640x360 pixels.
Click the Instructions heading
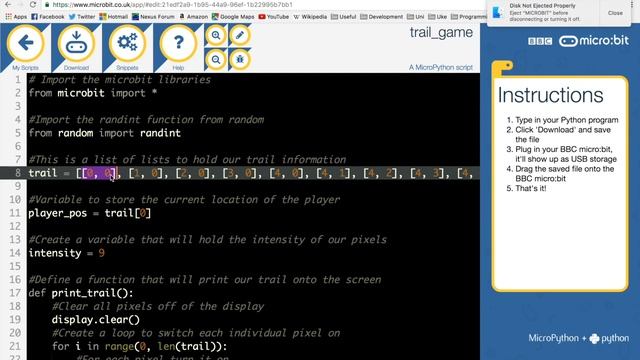click(550, 96)
